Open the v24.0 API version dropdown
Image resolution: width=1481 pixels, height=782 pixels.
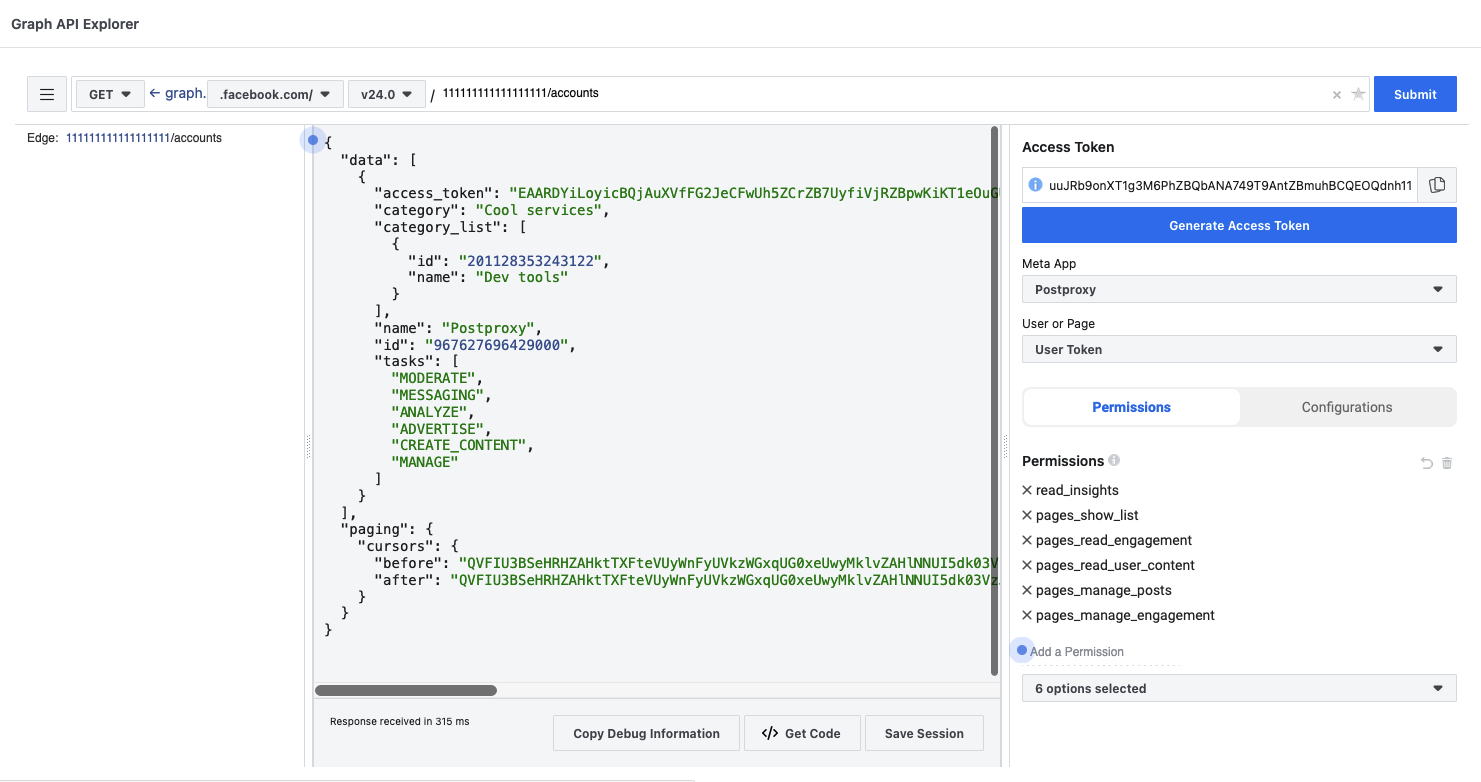coord(386,93)
